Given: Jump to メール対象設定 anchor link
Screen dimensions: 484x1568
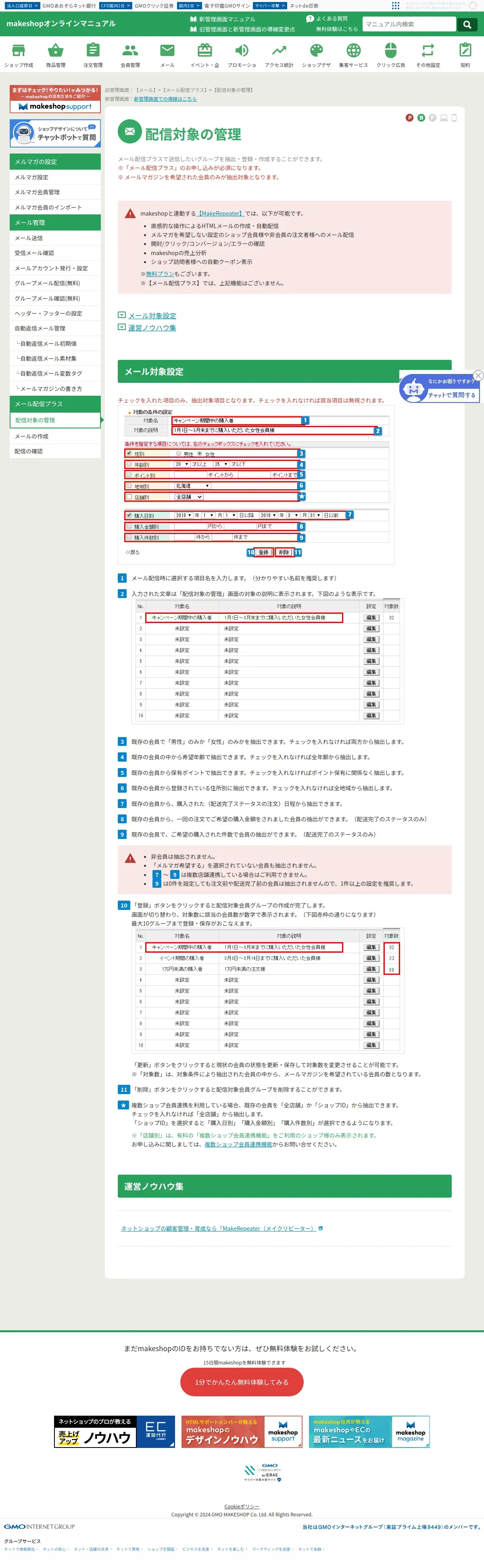Looking at the screenshot, I should 152,315.
